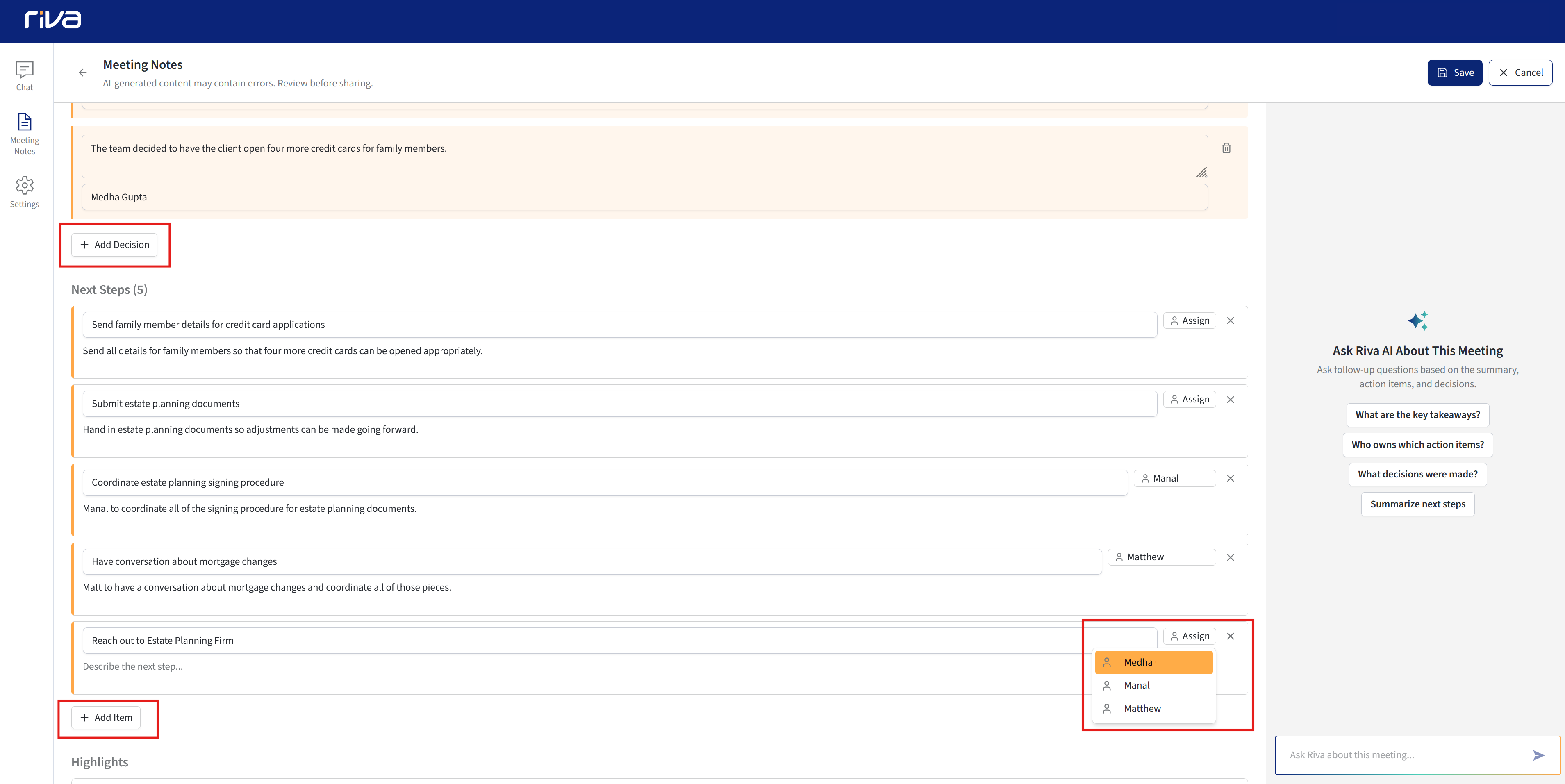Image resolution: width=1565 pixels, height=784 pixels.
Task: Change the Manal assignee on signing procedure
Action: coord(1175,479)
